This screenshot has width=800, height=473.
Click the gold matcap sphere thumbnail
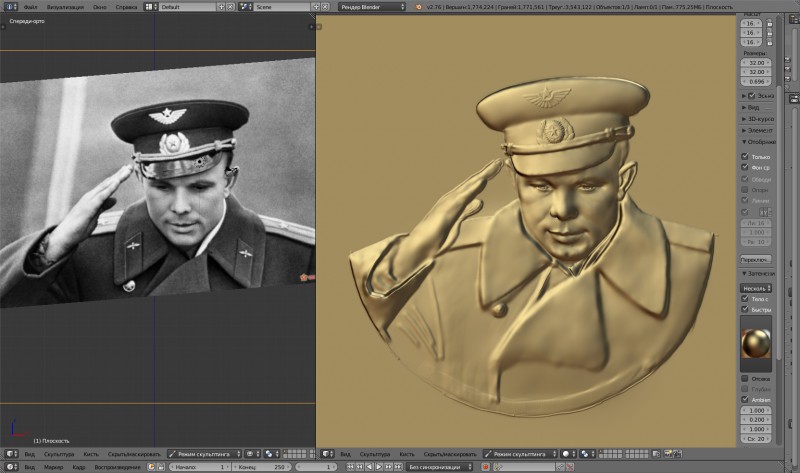[x=756, y=343]
